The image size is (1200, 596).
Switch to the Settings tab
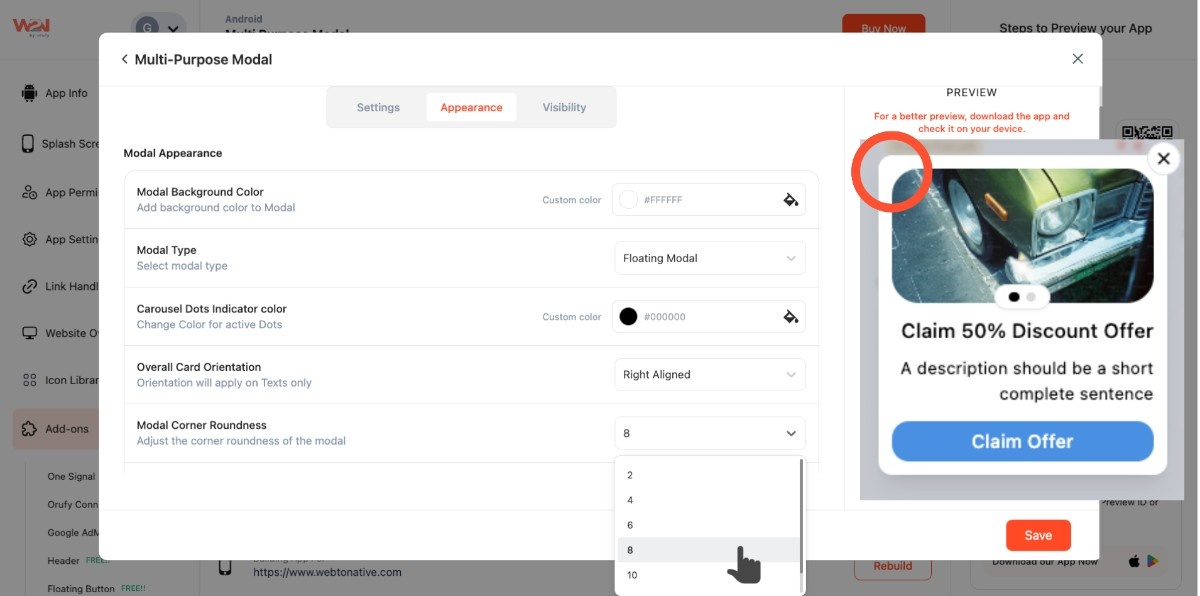point(378,108)
